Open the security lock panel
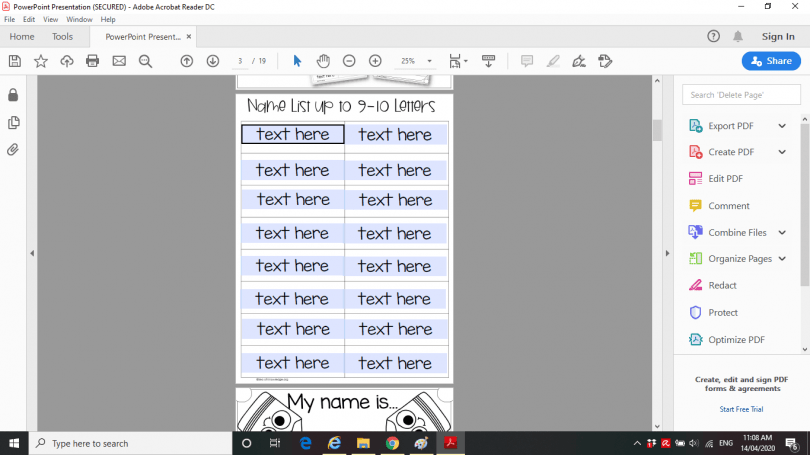810x455 pixels. pyautogui.click(x=13, y=95)
